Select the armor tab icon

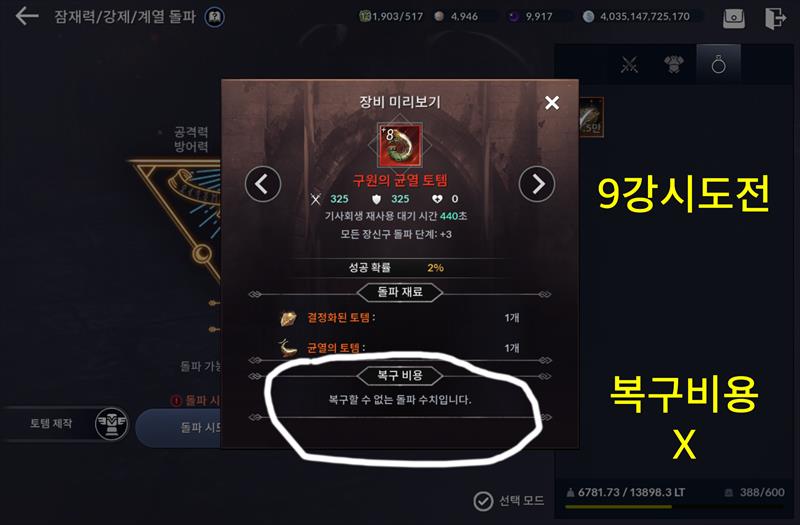click(673, 65)
